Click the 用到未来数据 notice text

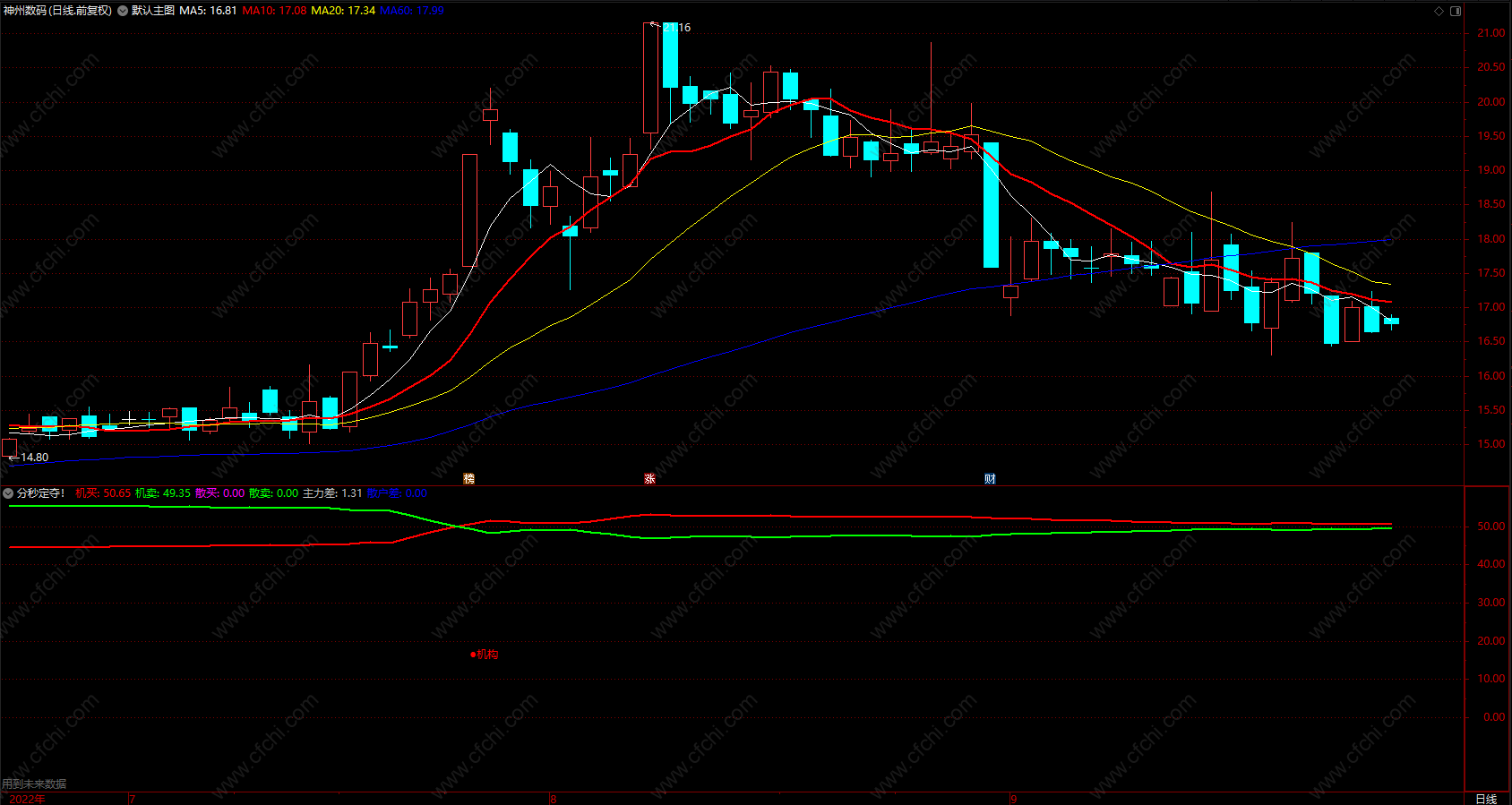click(x=34, y=784)
